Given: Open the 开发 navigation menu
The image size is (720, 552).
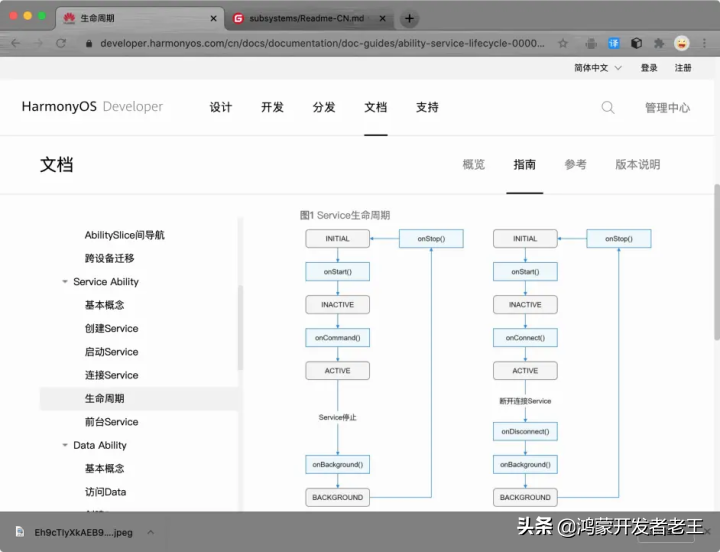Looking at the screenshot, I should [x=272, y=107].
